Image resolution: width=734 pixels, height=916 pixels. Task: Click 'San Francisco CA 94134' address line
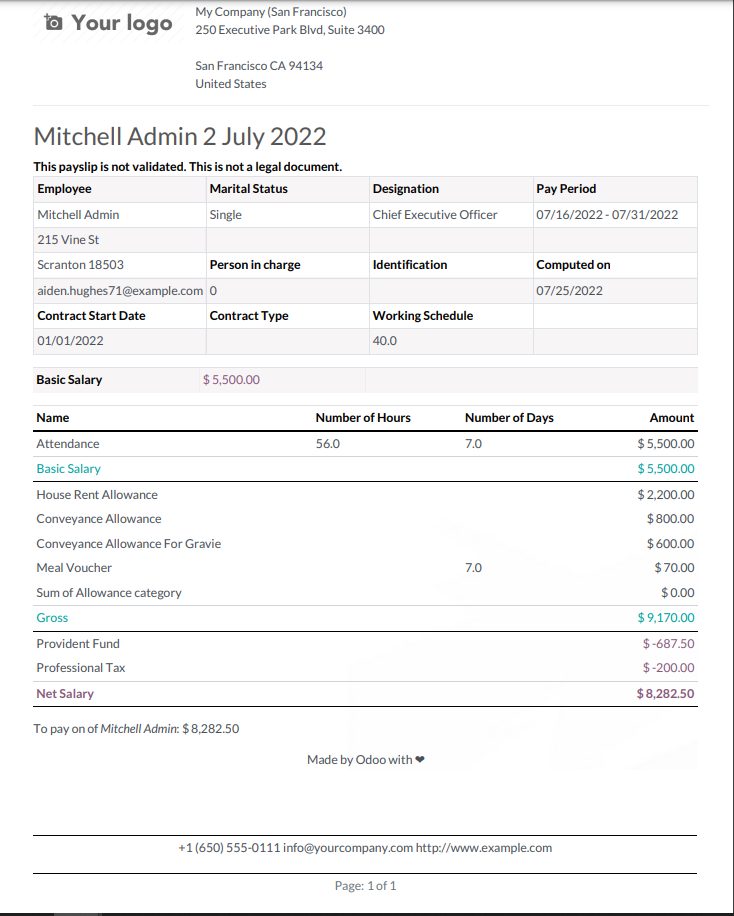(x=259, y=66)
